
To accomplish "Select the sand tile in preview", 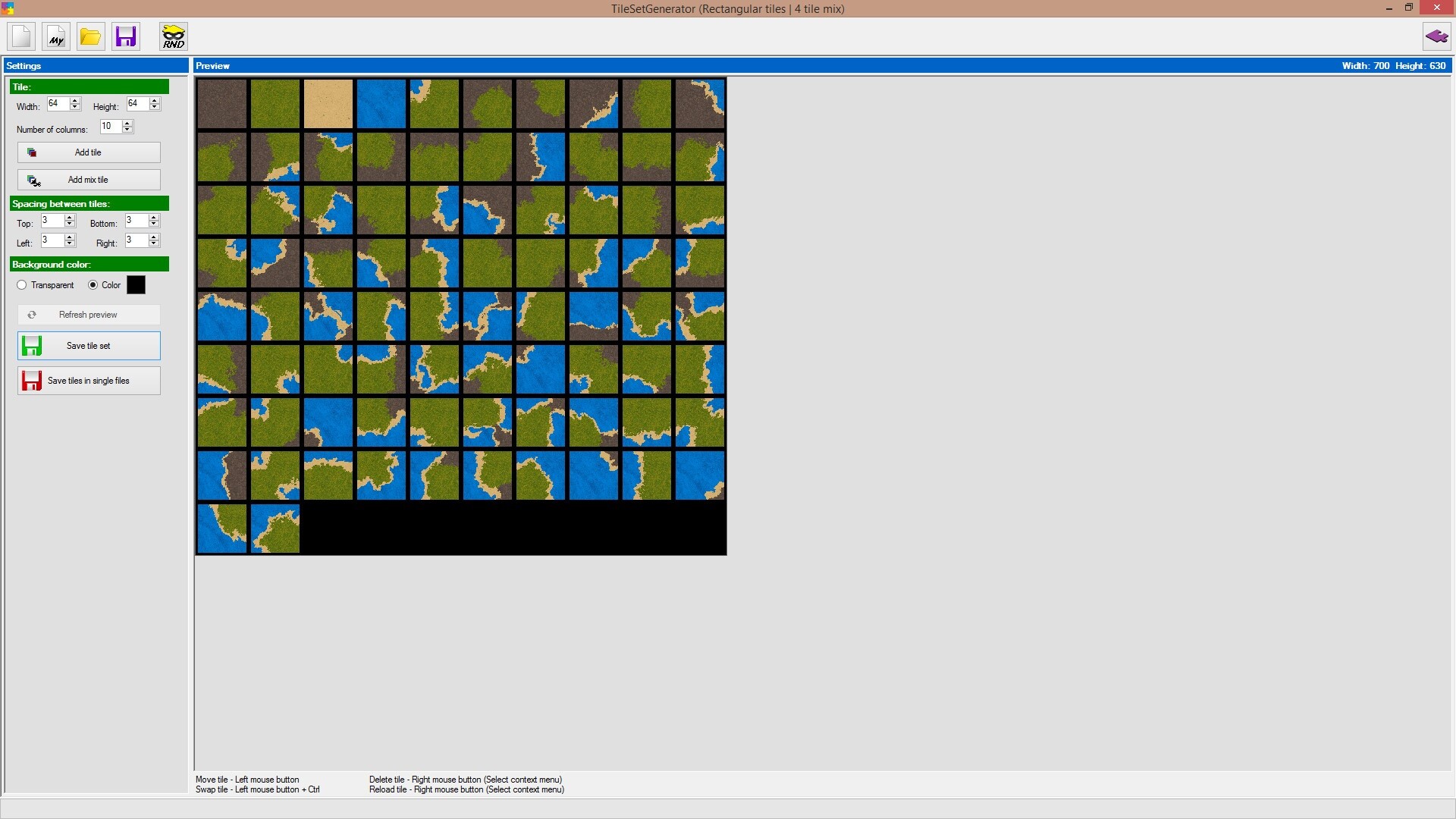I will point(328,104).
